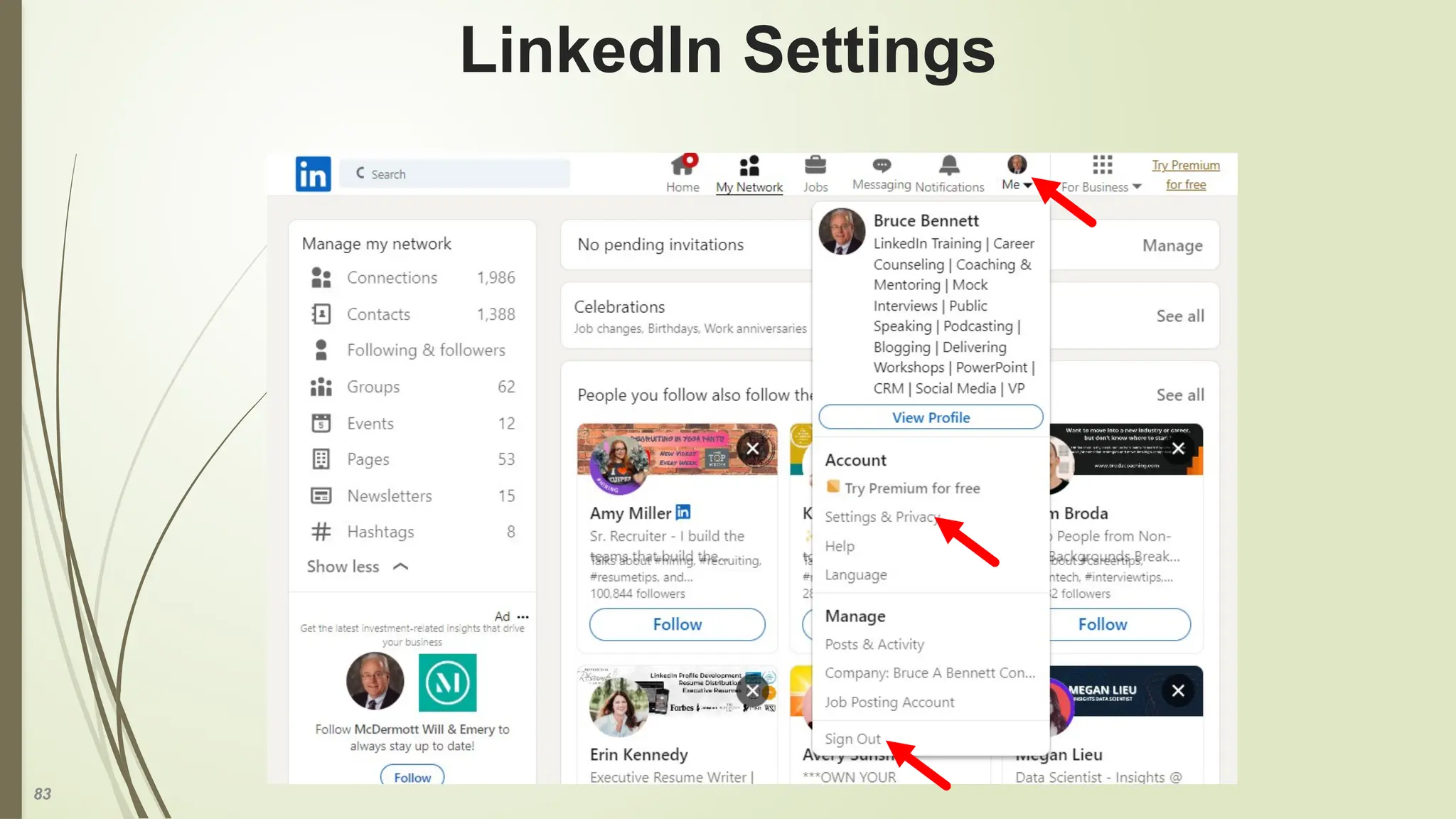
Task: Open Language from Me menu
Action: [856, 575]
